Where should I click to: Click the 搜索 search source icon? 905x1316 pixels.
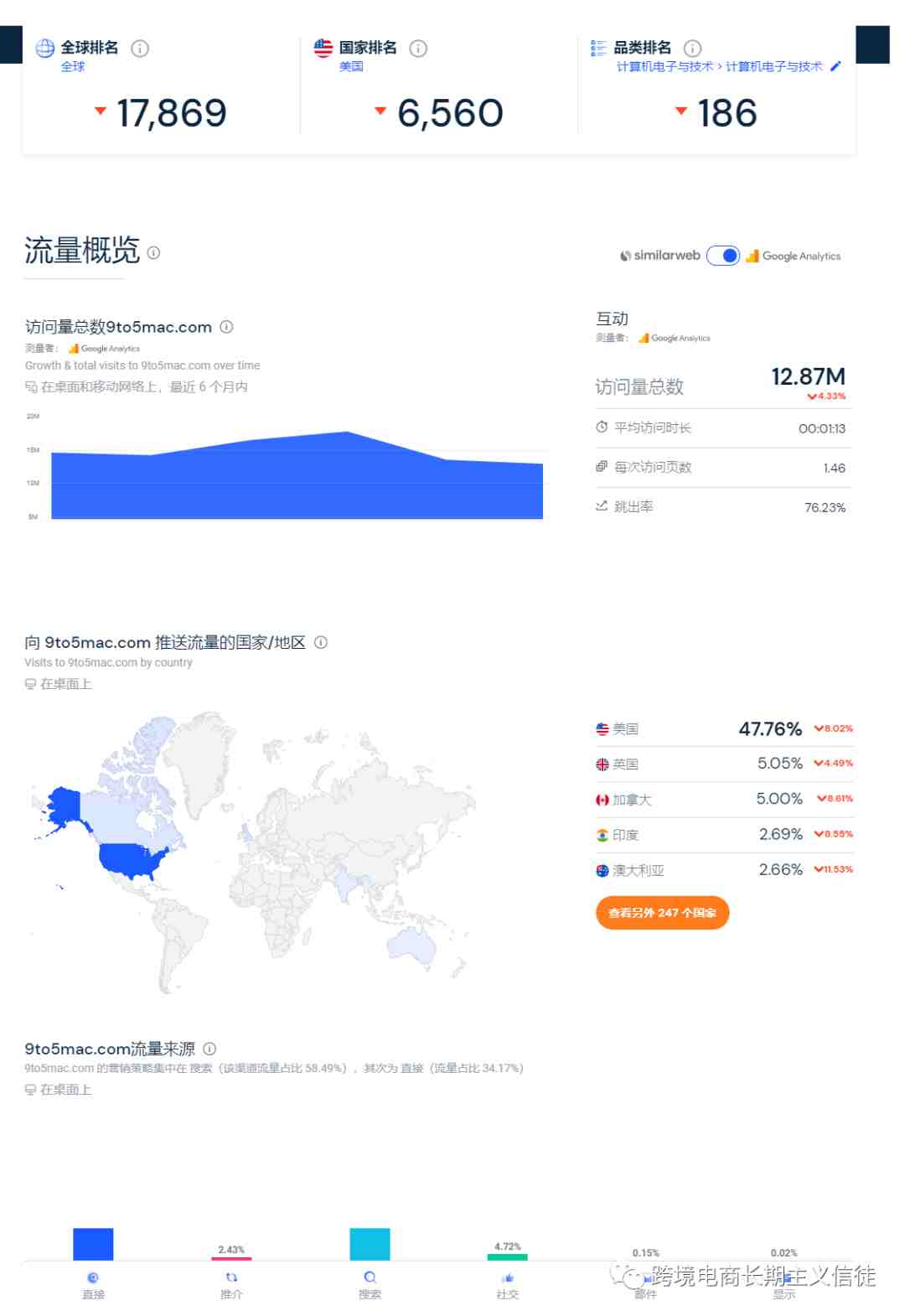click(370, 1277)
